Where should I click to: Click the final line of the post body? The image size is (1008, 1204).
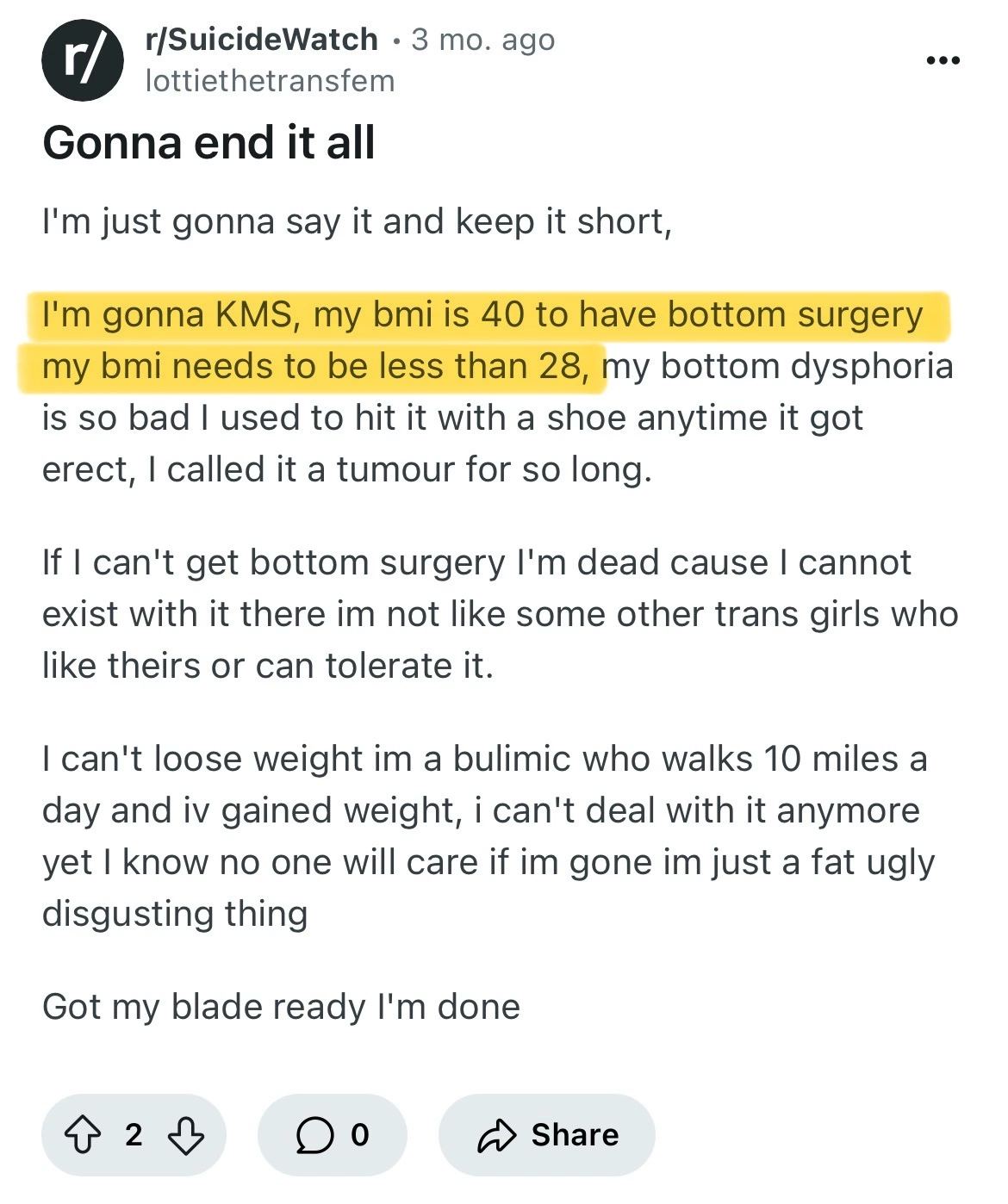pyautogui.click(x=281, y=1007)
